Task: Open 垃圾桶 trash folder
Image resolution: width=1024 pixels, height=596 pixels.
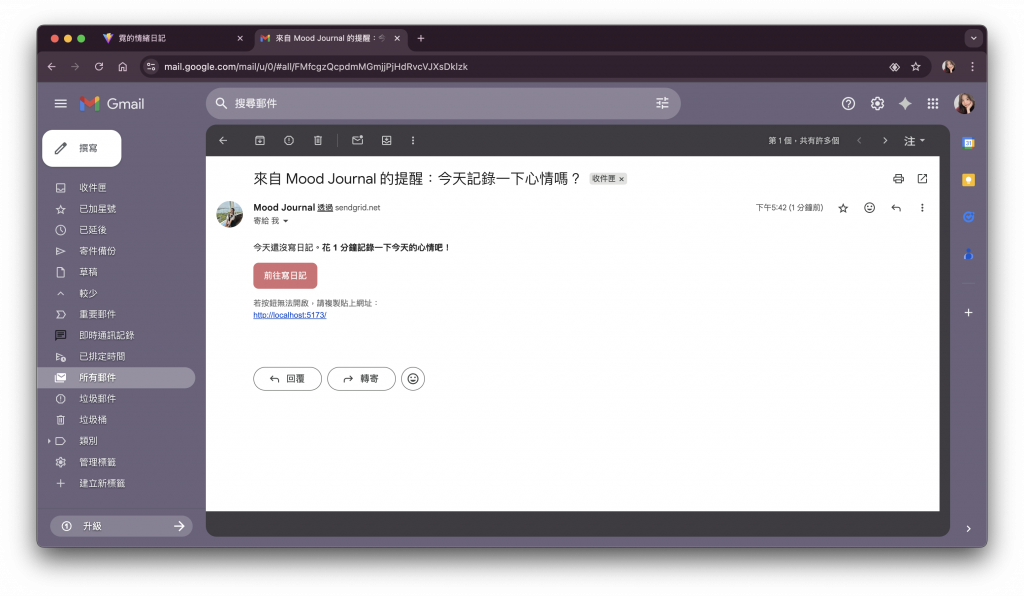Action: pos(93,420)
